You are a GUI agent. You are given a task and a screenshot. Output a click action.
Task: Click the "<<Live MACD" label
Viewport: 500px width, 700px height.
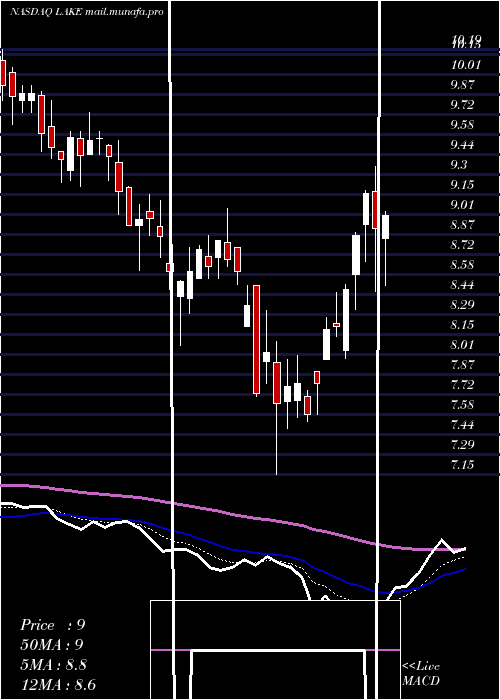pyautogui.click(x=421, y=674)
